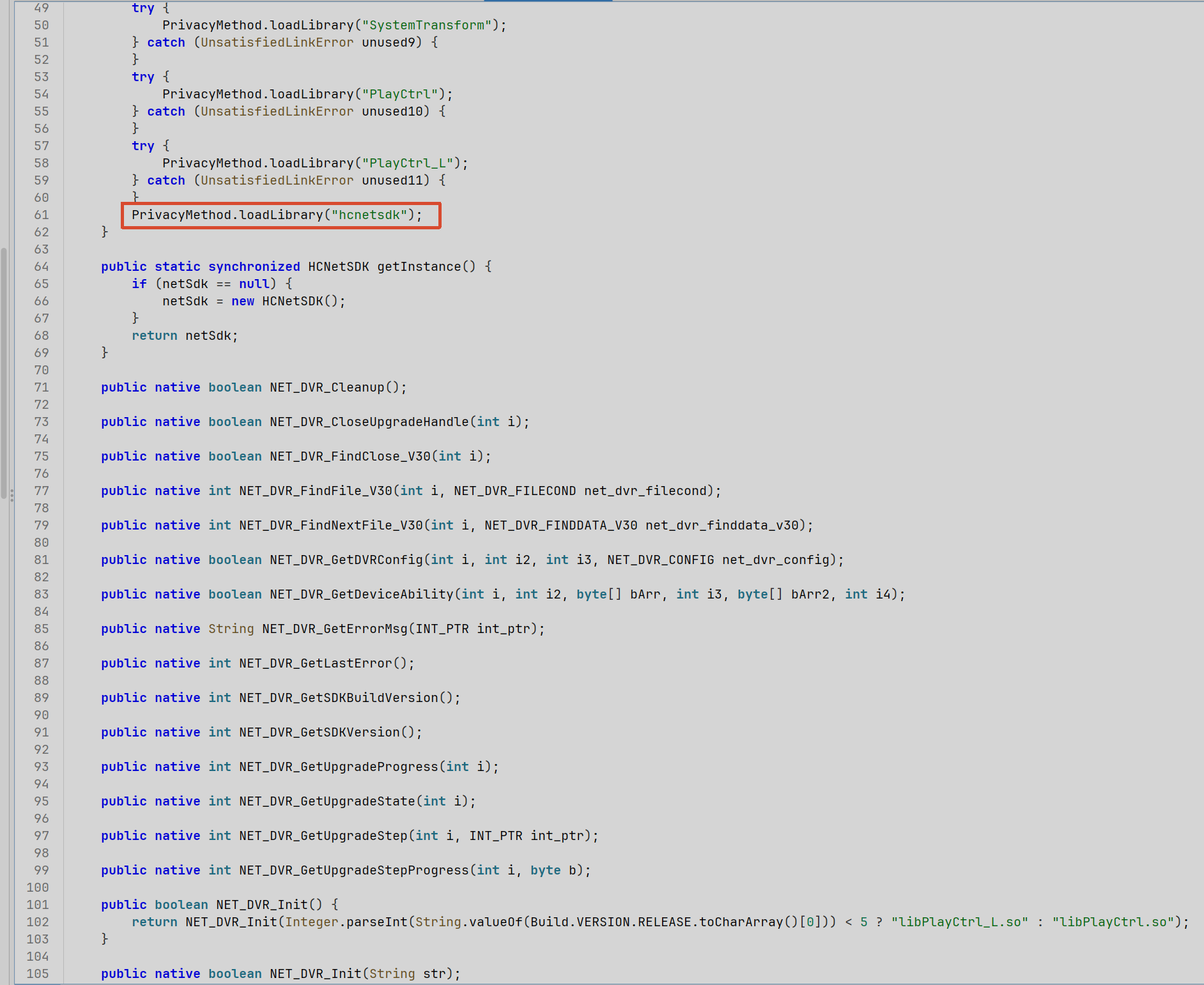Click line number 64 in gutter

42,266
